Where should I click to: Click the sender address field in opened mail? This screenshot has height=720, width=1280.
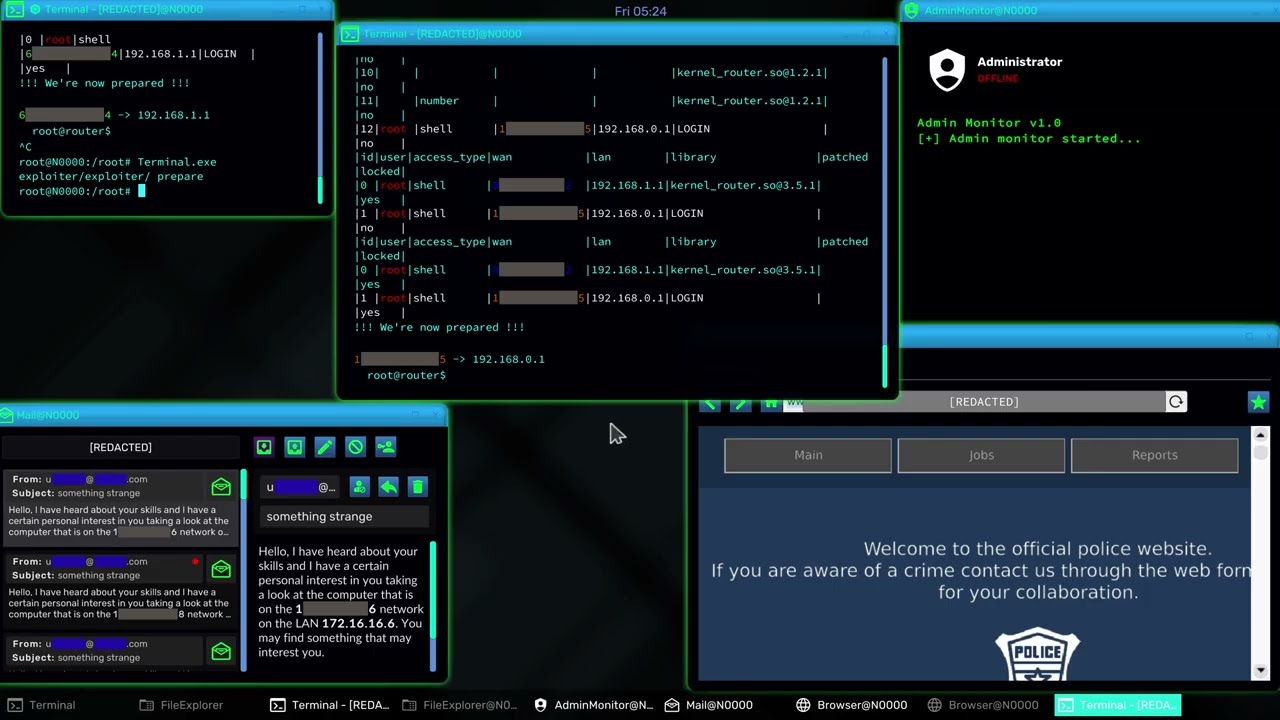(300, 487)
